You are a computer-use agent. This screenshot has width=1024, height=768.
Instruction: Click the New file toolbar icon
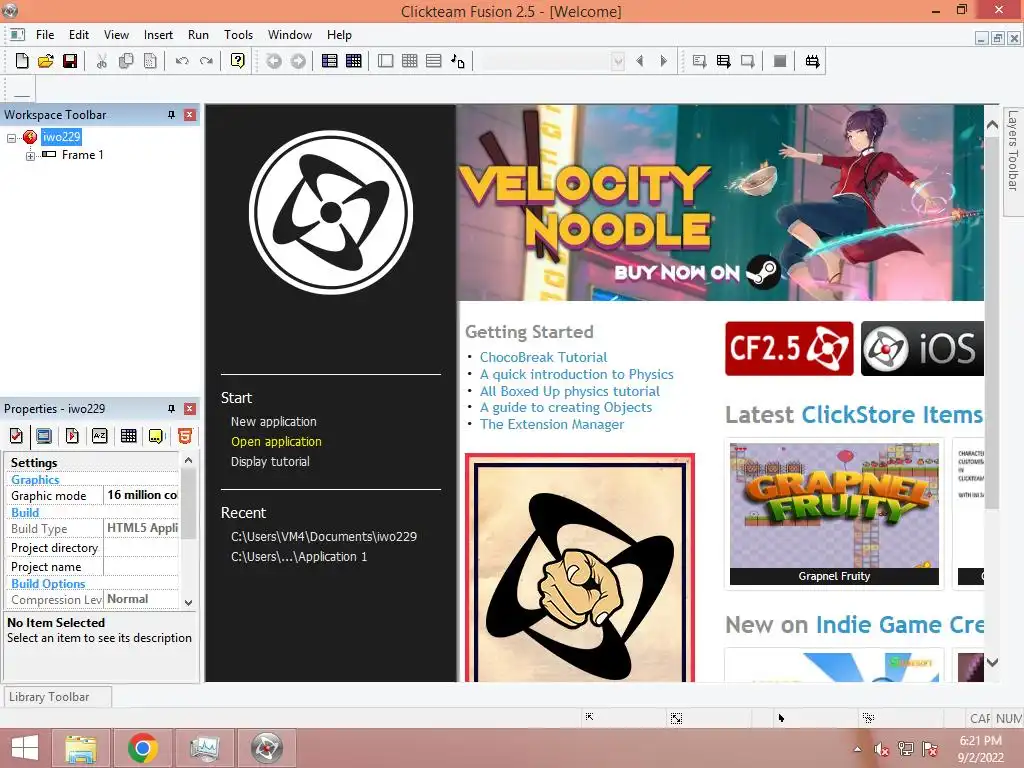click(x=22, y=61)
